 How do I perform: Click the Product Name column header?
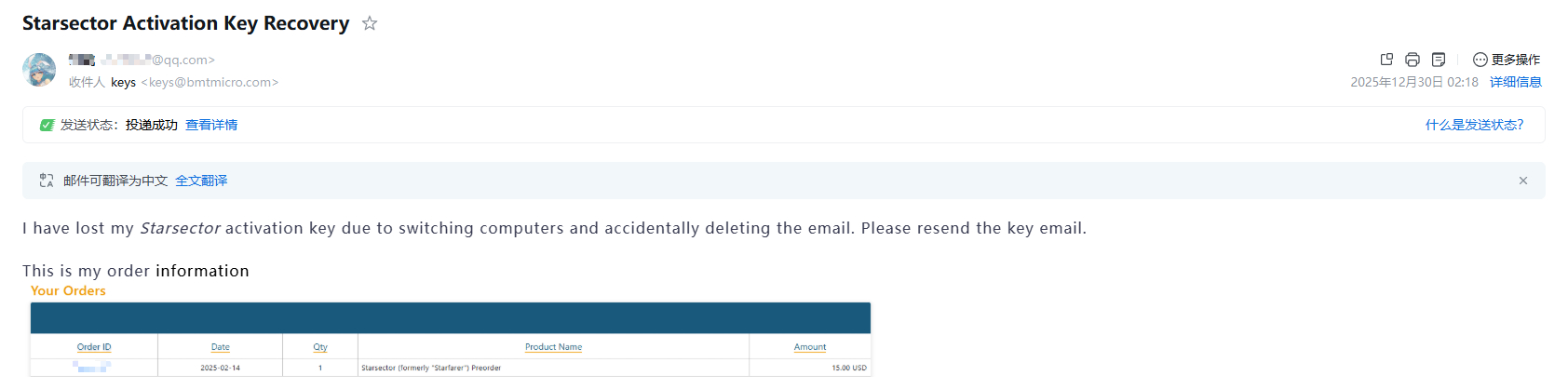tap(553, 347)
